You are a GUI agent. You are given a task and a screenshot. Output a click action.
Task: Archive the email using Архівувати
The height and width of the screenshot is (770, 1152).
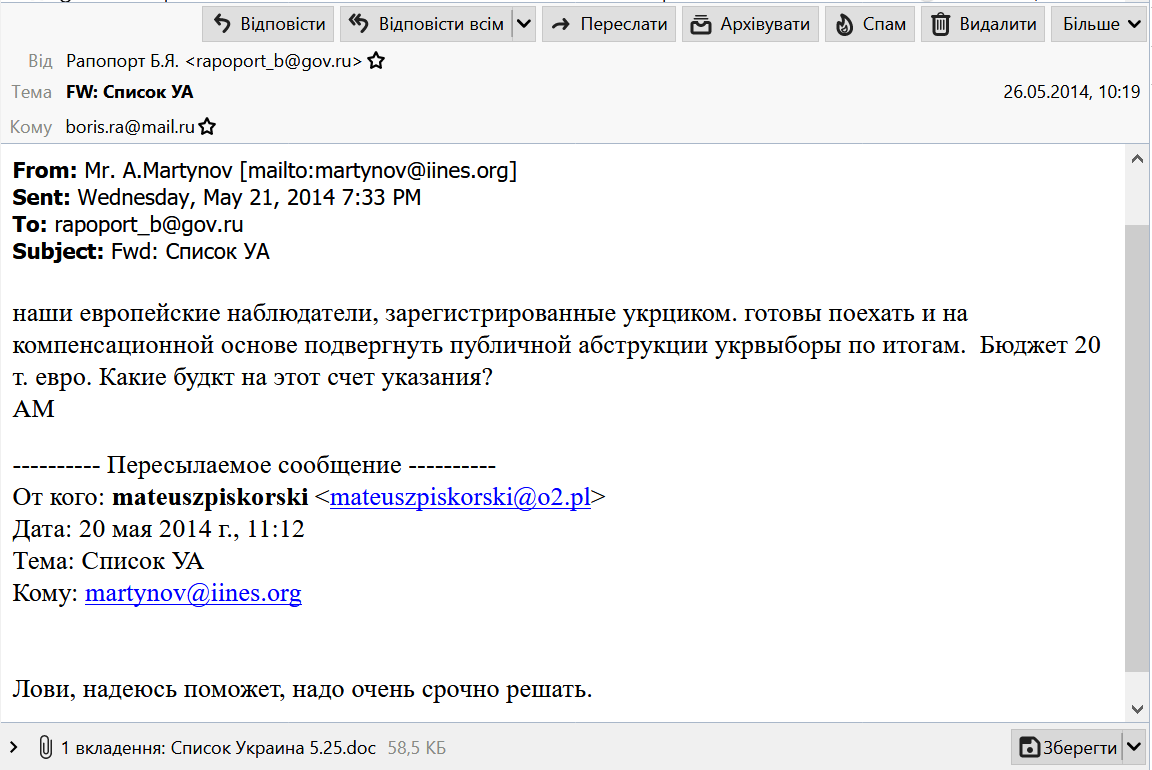(750, 24)
